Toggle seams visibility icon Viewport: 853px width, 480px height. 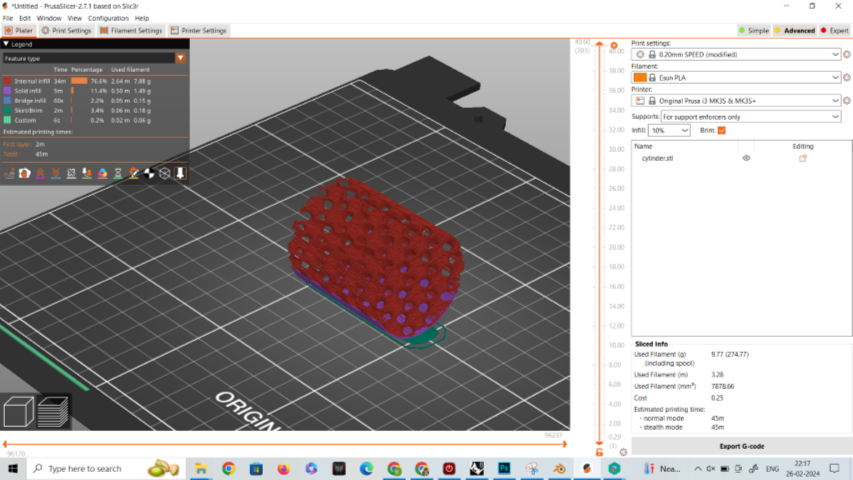[71, 173]
